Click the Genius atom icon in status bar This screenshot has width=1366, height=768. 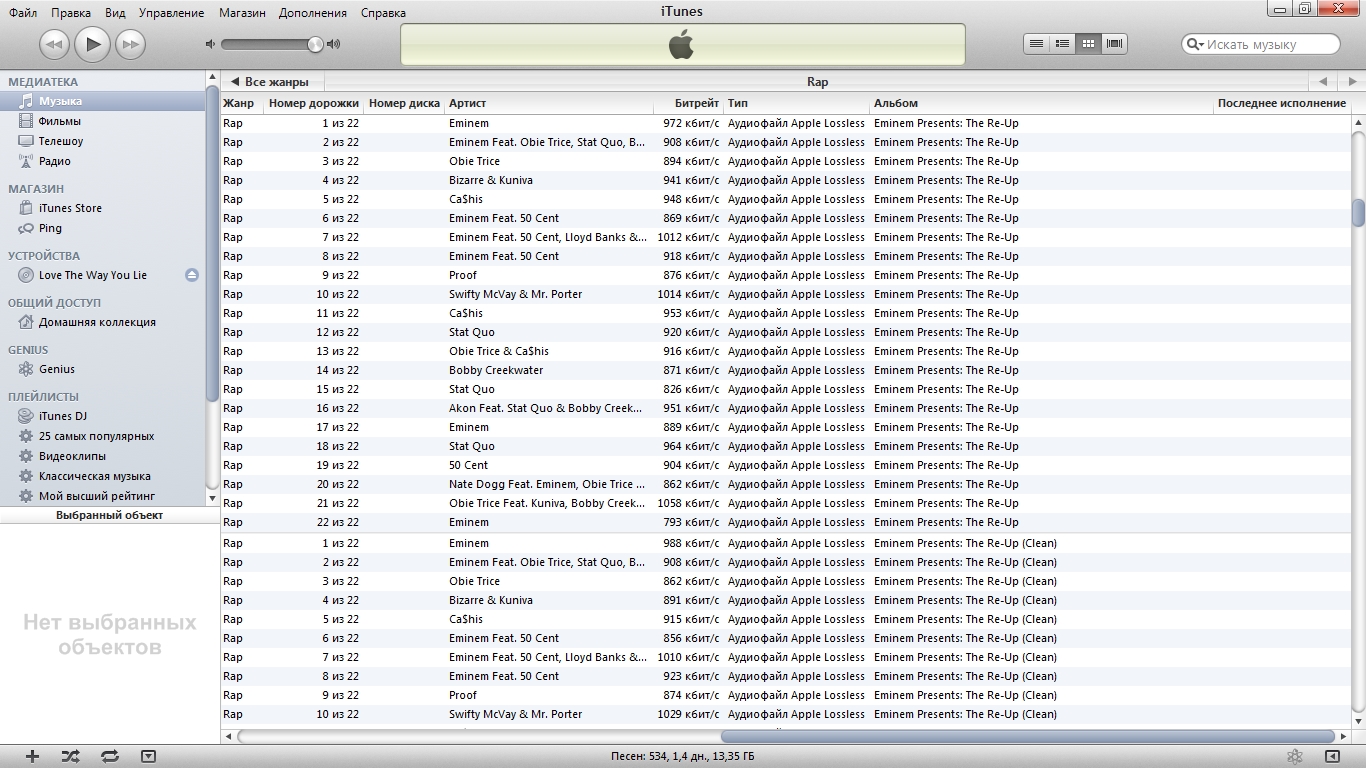(1294, 756)
